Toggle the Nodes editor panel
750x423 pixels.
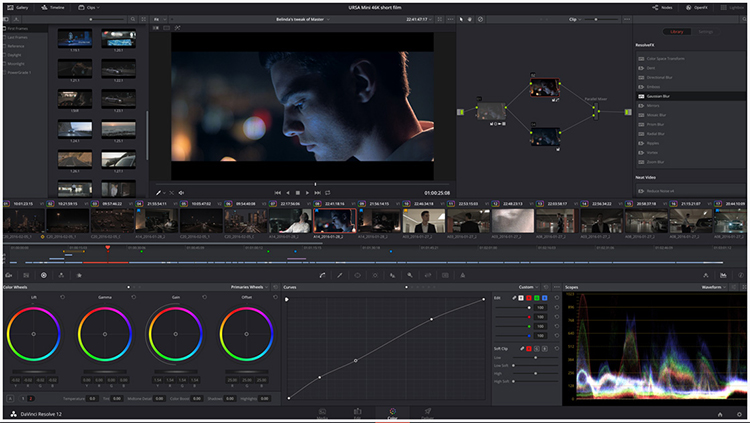click(662, 8)
